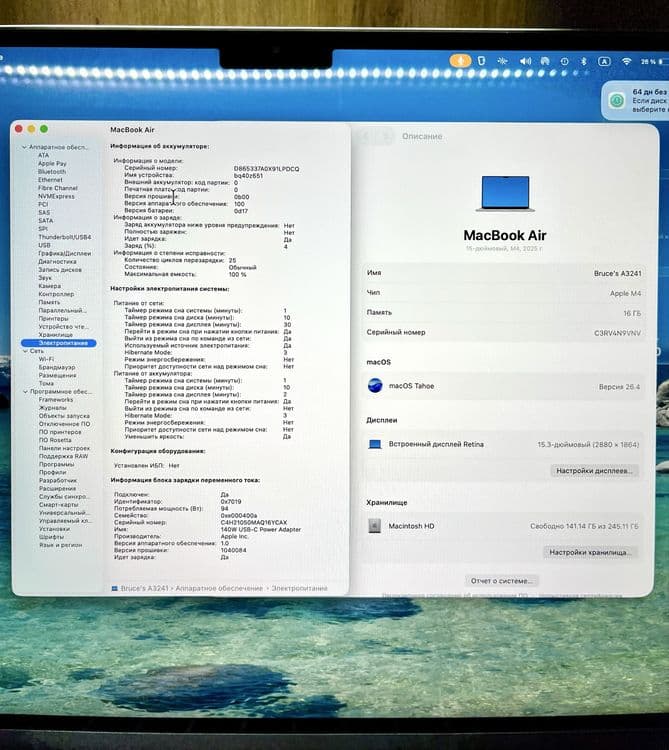669x750 pixels.
Task: Select Wi-Fi under Сеть in sidebar
Action: pos(46,359)
